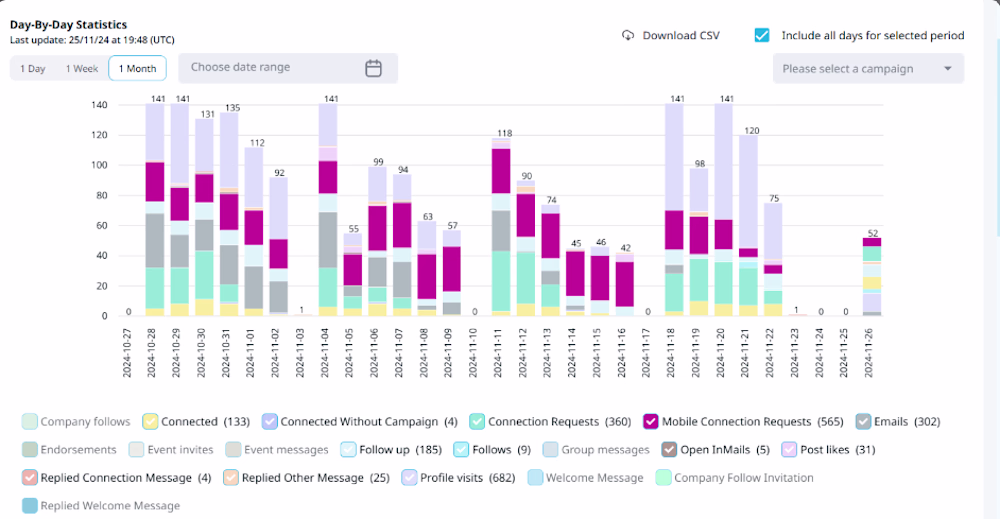Click the bar value label 118
Screen dimensions: 1000x519
tap(504, 133)
